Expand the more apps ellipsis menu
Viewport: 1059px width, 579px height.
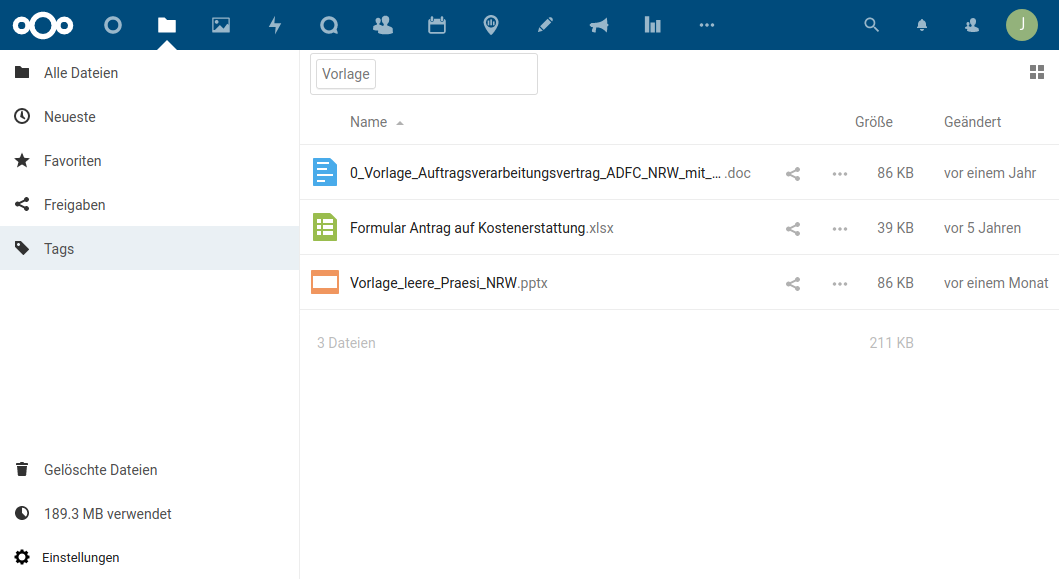point(707,25)
